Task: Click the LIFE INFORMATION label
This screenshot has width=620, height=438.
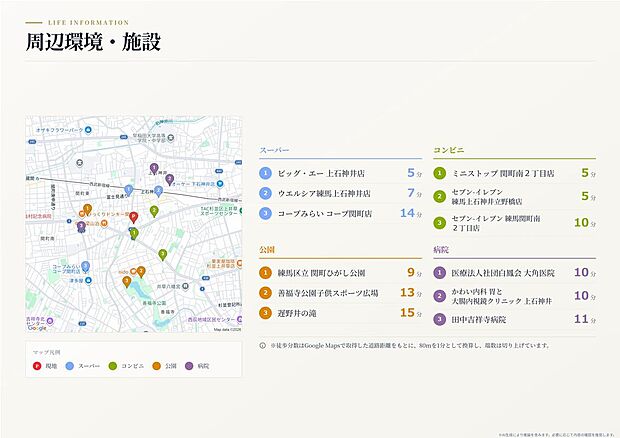Action: [x=89, y=23]
